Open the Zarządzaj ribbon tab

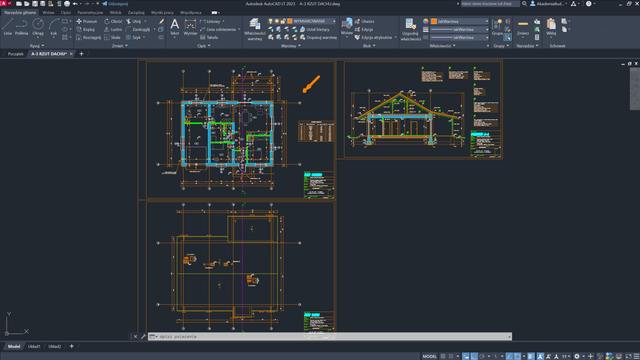click(136, 13)
